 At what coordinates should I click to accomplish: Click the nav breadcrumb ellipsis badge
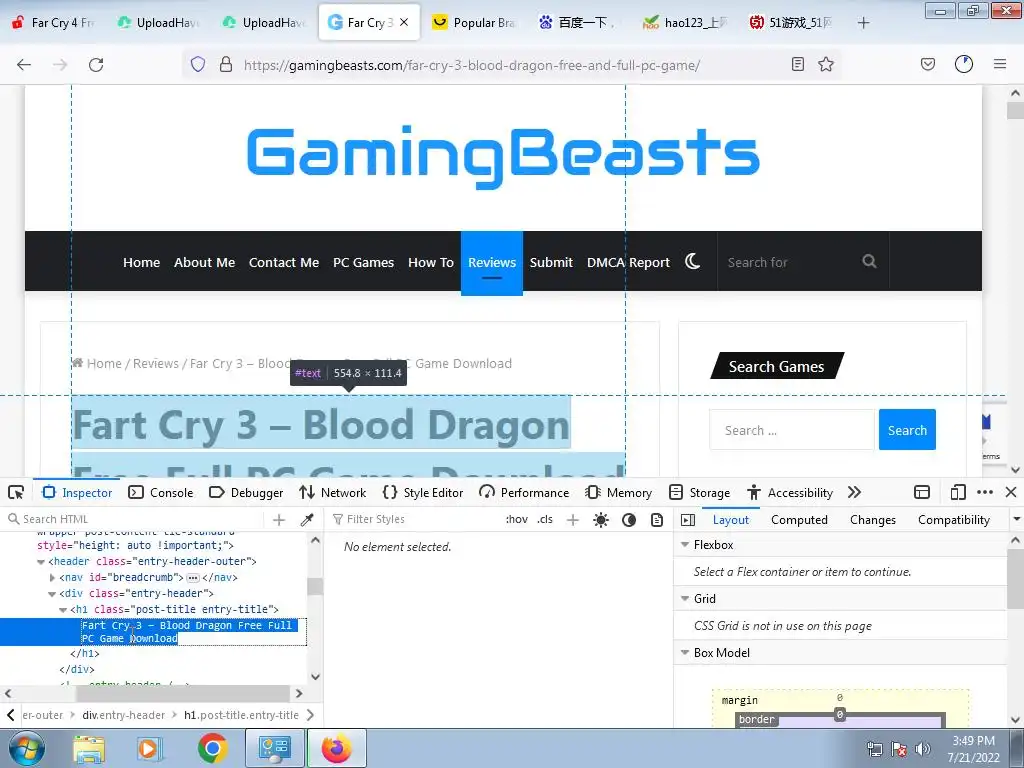pyautogui.click(x=193, y=578)
